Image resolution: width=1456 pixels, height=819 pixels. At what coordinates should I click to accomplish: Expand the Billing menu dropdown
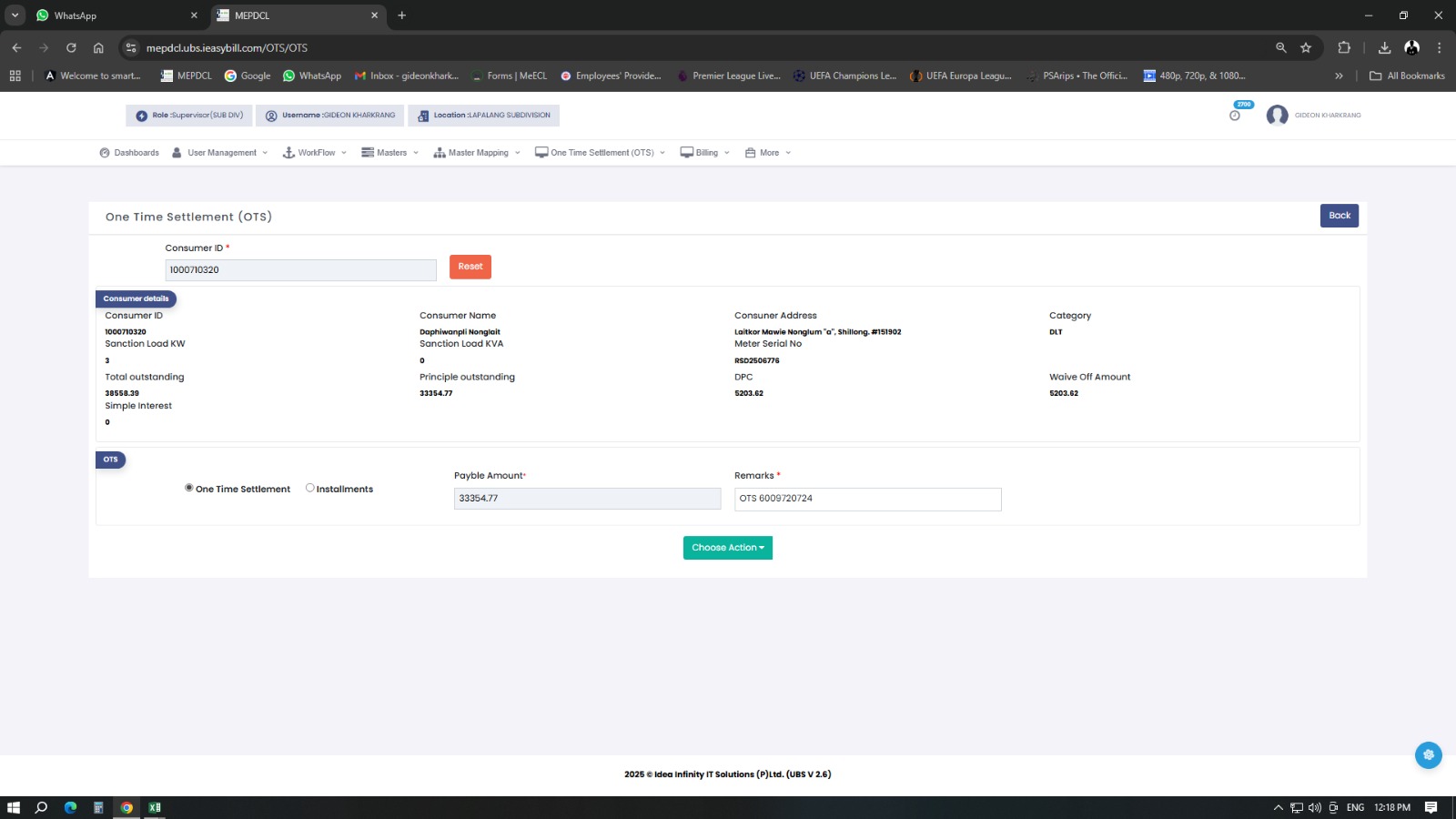[705, 153]
